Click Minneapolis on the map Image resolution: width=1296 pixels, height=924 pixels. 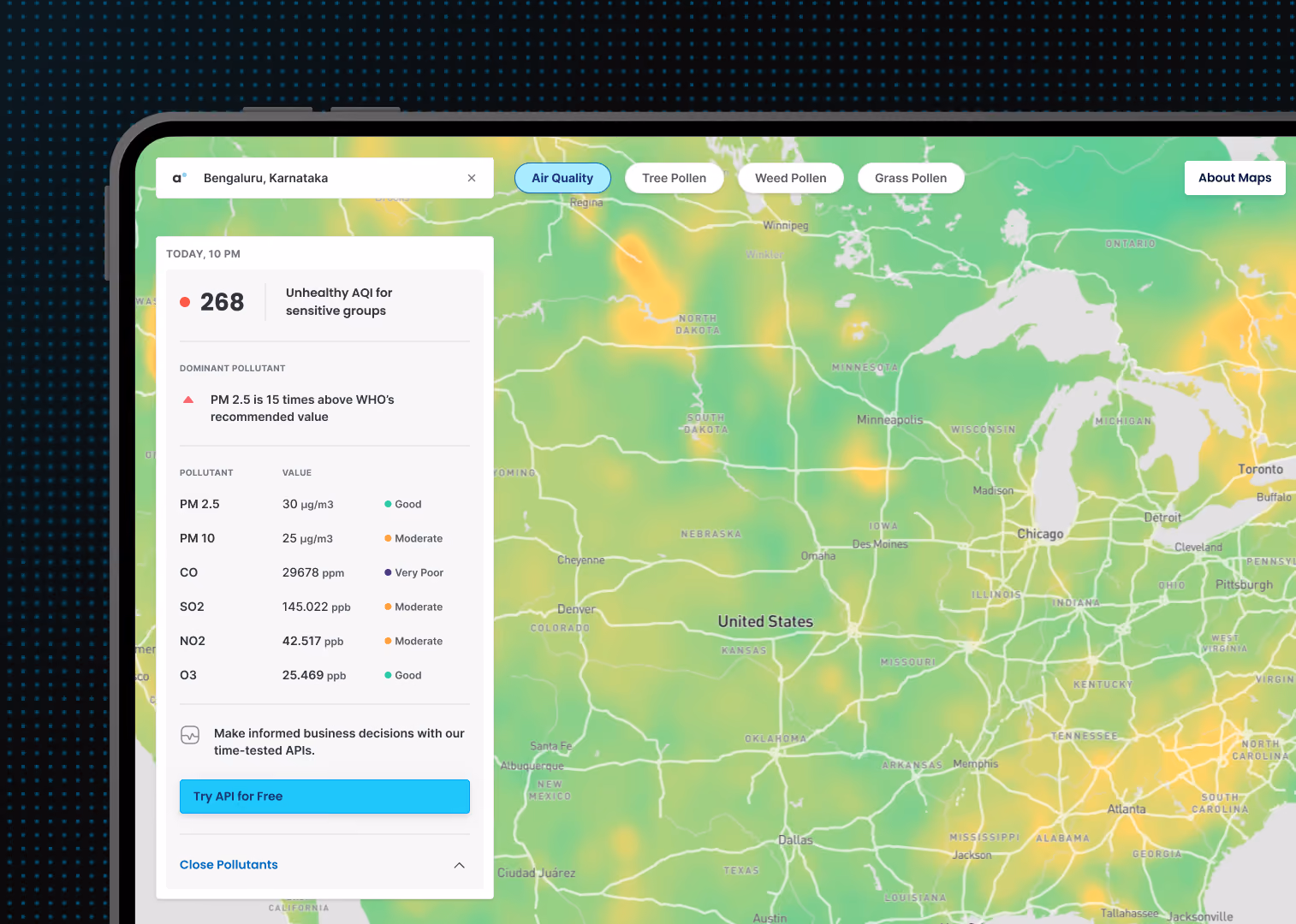coord(889,420)
